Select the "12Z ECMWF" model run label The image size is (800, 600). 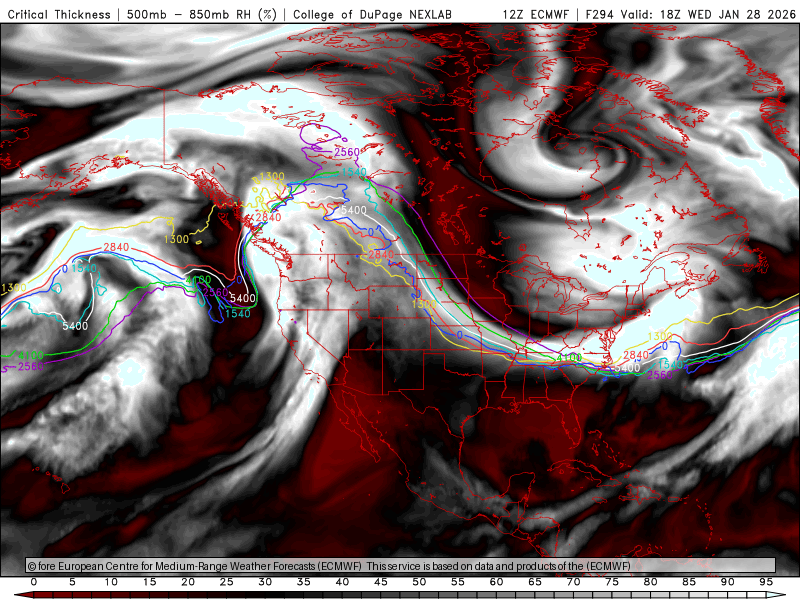pyautogui.click(x=535, y=14)
